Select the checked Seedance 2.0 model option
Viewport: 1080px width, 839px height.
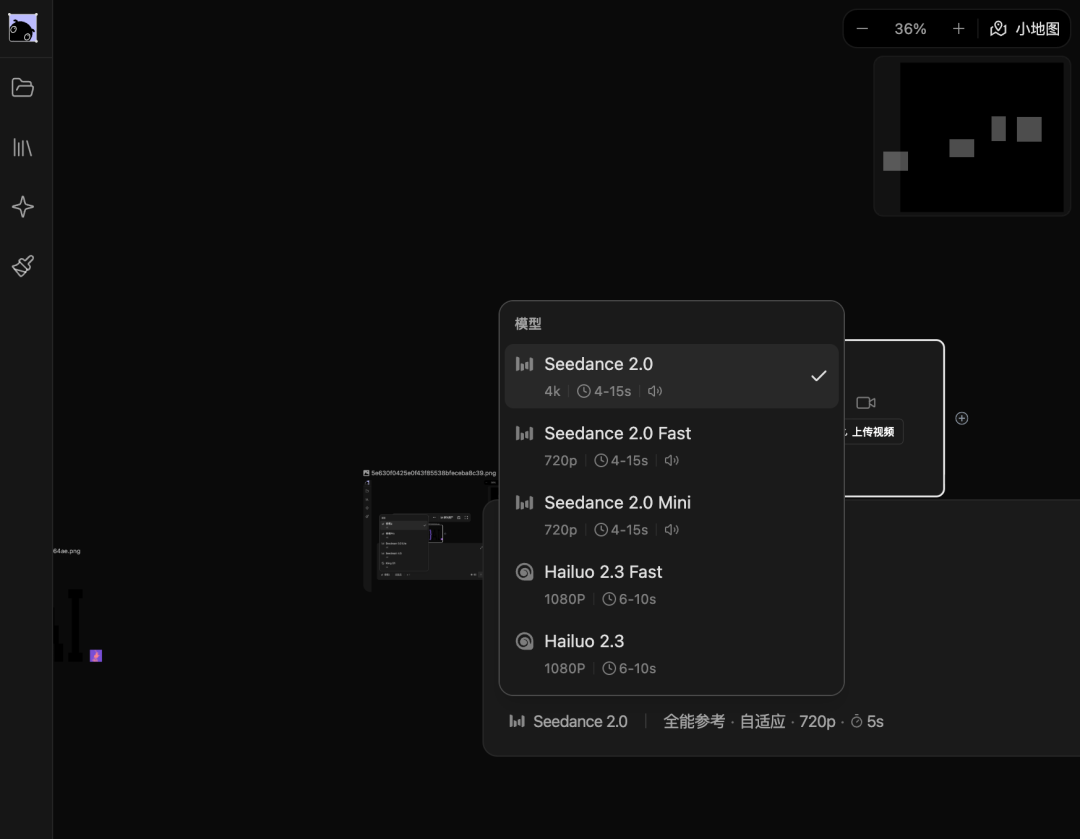click(671, 376)
